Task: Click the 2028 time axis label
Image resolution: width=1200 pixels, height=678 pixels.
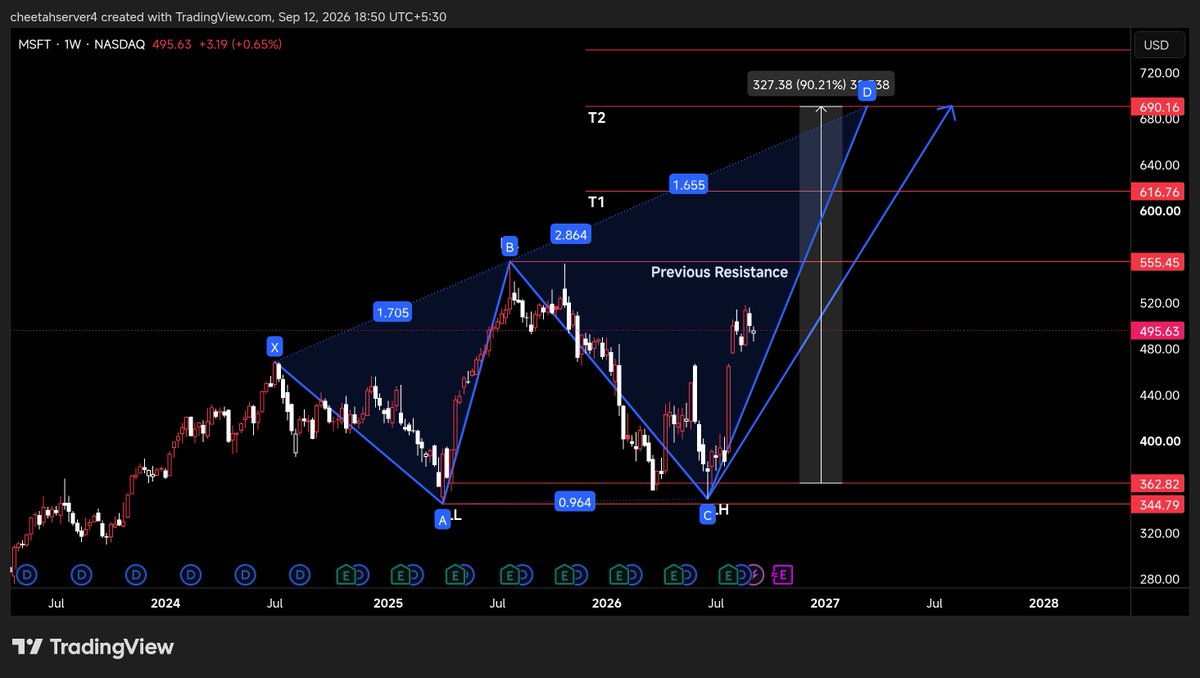Action: pos(1043,603)
